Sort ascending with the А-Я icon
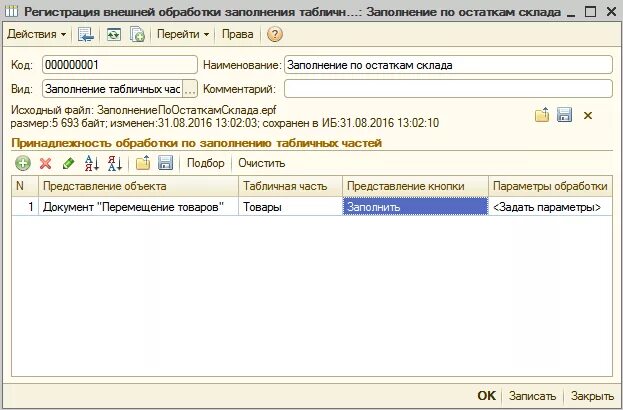 click(x=92, y=163)
